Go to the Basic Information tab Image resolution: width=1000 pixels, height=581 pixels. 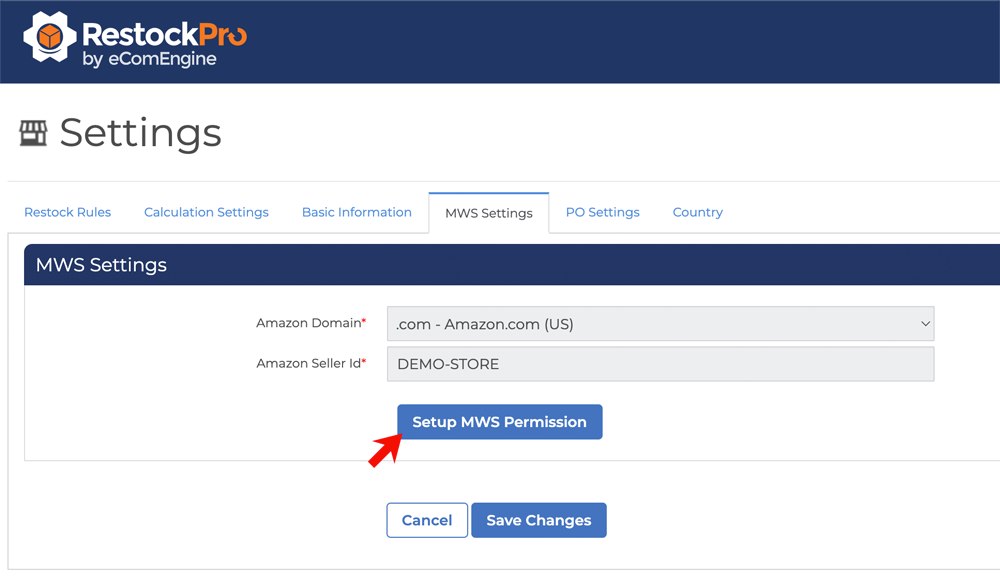(357, 212)
